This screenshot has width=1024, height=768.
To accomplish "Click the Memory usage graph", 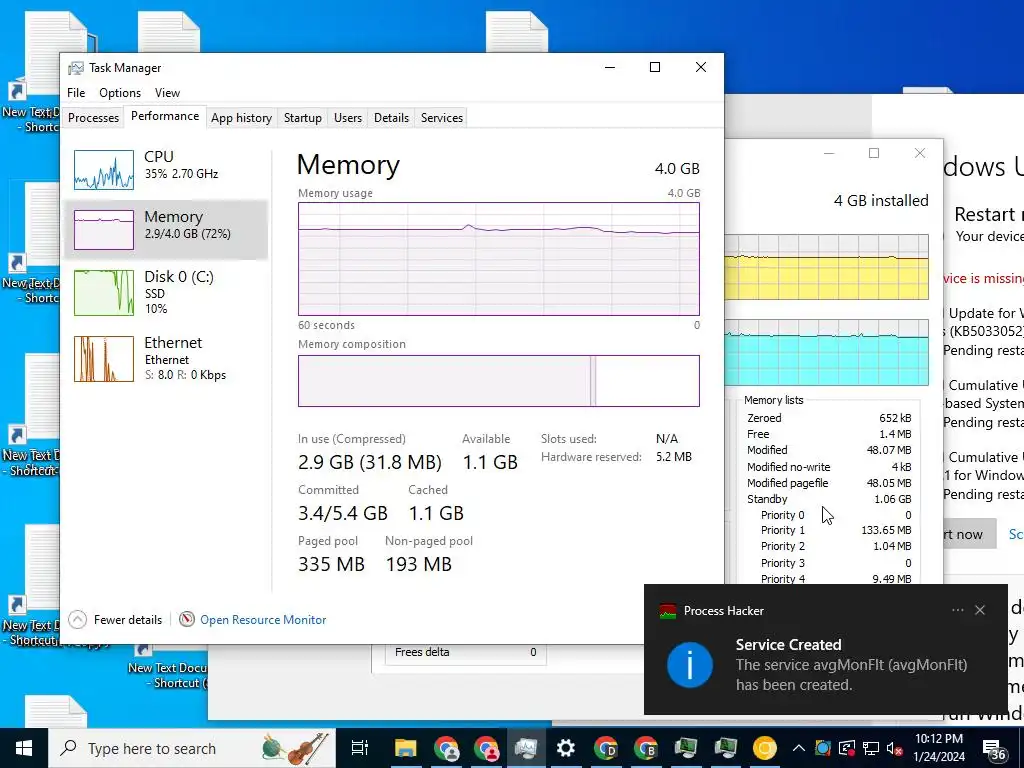I will coord(498,259).
